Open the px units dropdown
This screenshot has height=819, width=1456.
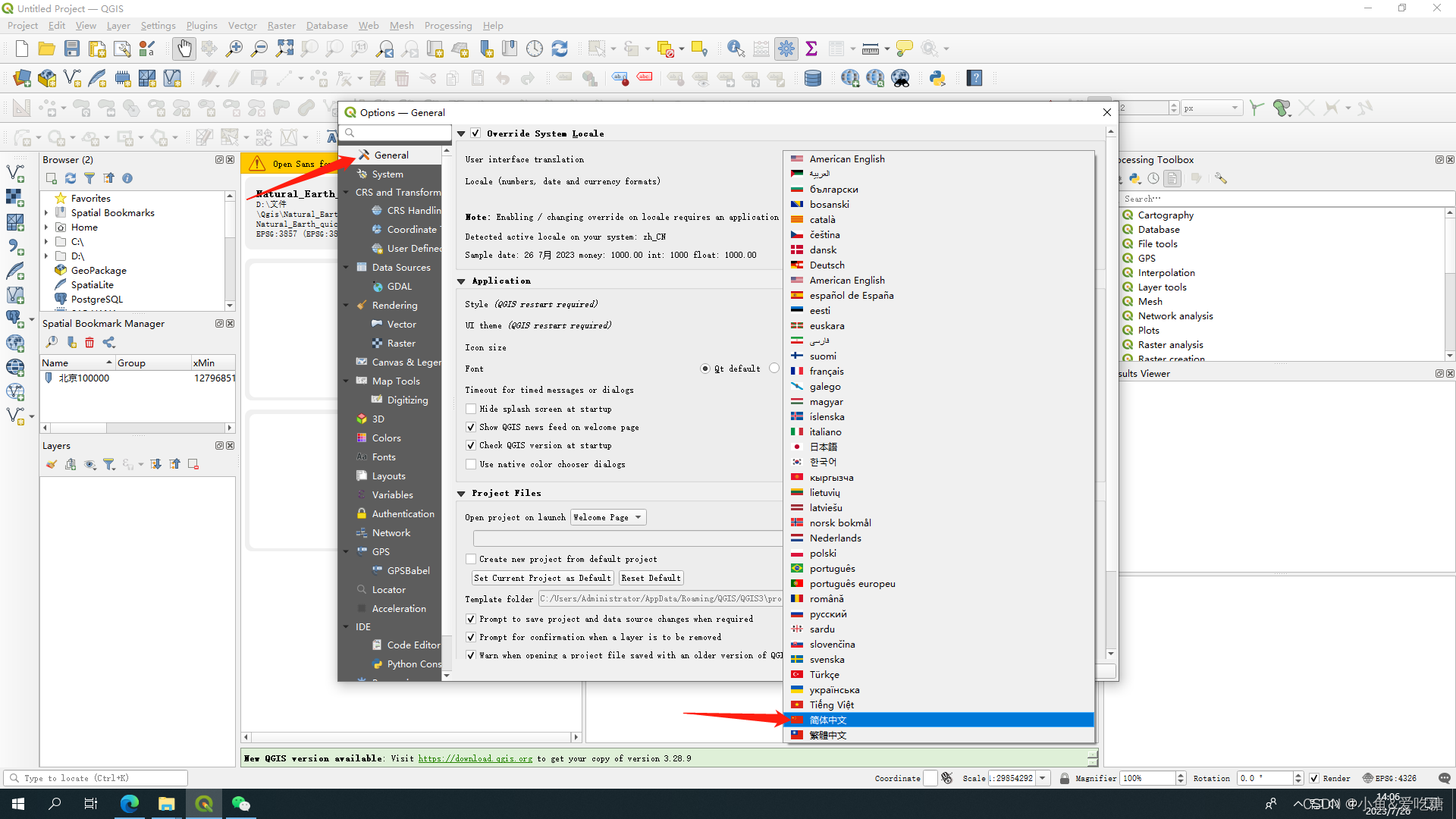(x=1212, y=108)
